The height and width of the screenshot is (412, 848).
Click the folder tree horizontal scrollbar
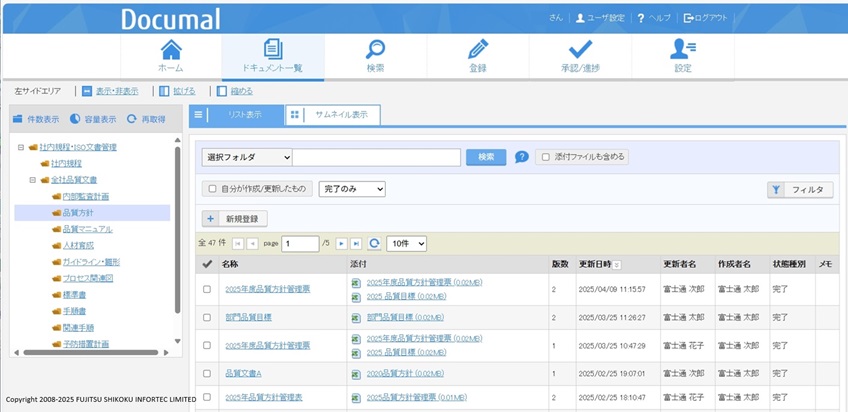[91, 353]
